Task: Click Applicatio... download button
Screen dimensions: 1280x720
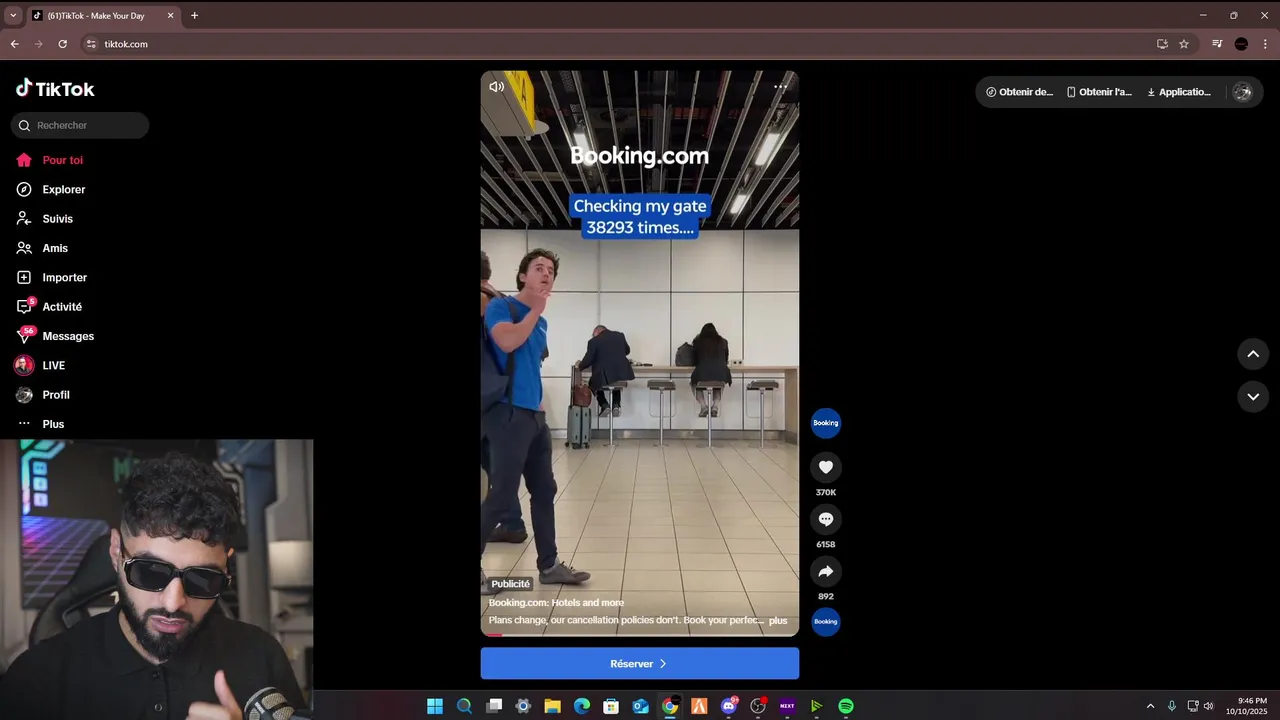Action: pos(1178,92)
